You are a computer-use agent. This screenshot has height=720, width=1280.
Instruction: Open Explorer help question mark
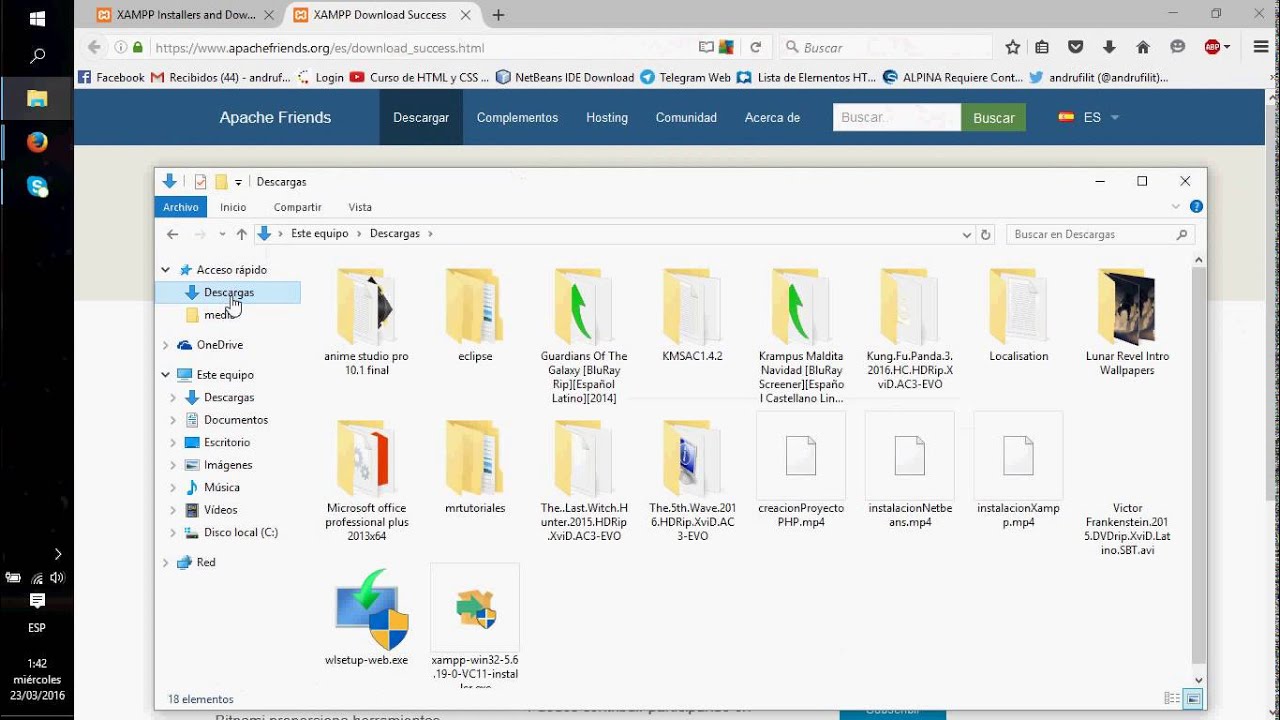click(1196, 207)
